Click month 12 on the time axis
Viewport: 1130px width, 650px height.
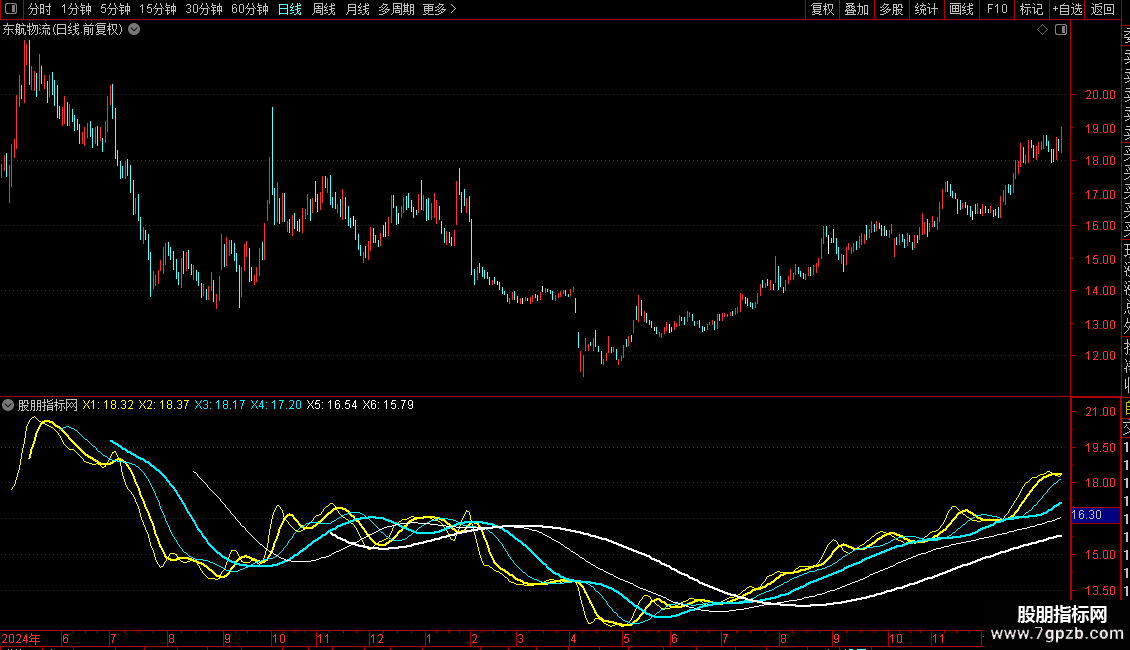click(x=376, y=638)
